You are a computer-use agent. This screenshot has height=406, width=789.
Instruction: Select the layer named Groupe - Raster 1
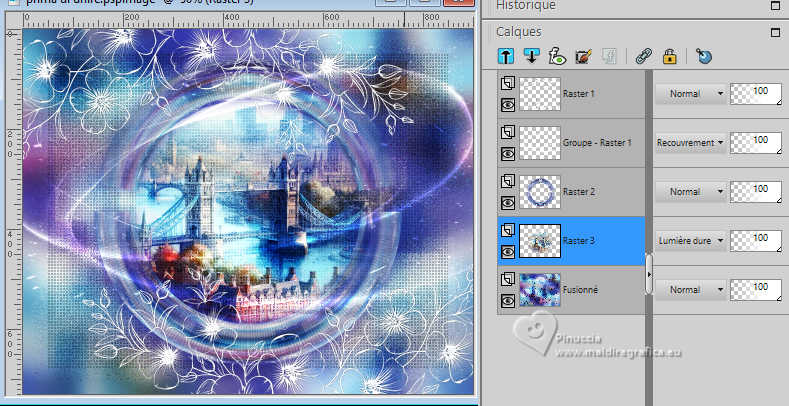pyautogui.click(x=597, y=143)
